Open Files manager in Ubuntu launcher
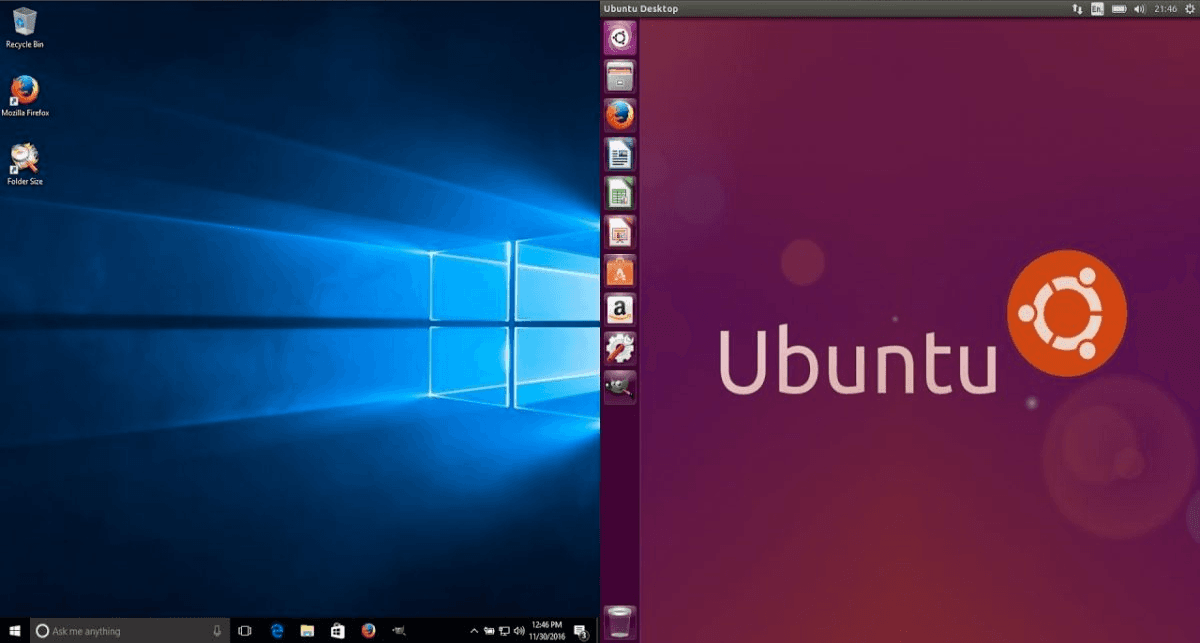This screenshot has height=643, width=1200. pos(620,77)
